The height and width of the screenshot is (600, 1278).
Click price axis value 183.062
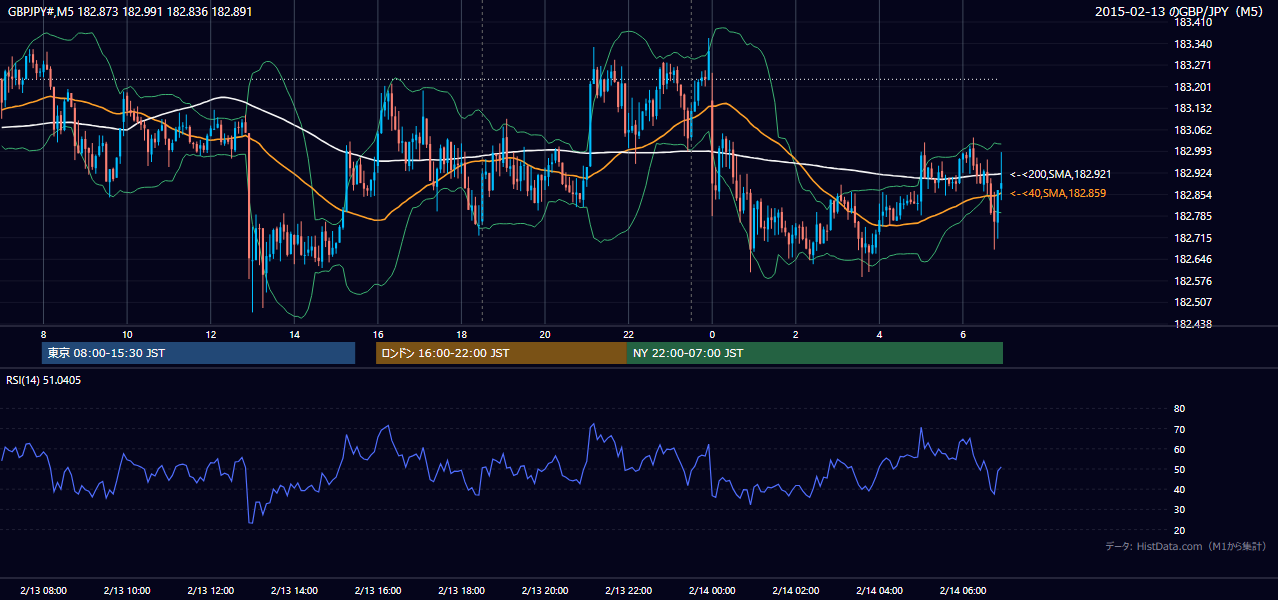coord(1192,130)
